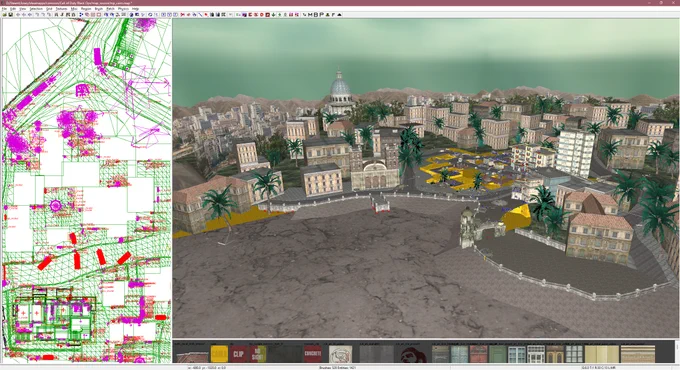Select the striped beige facade texture
This screenshot has width=680, height=370.
[x=638, y=354]
